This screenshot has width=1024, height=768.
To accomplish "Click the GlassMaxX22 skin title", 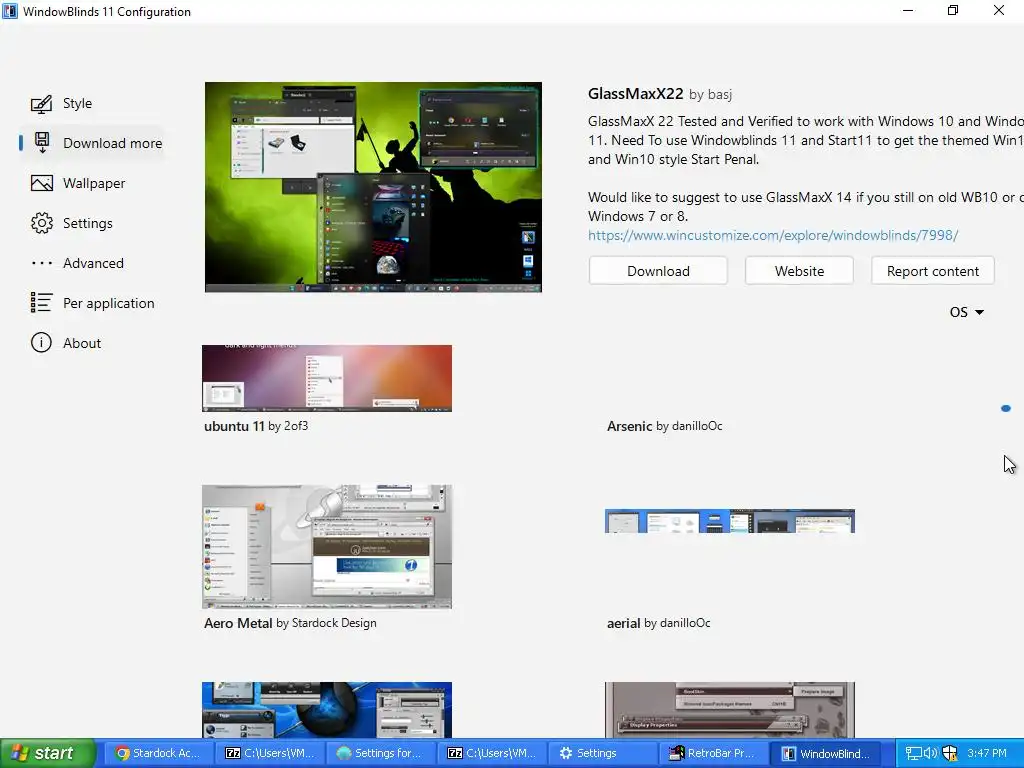I will [635, 94].
